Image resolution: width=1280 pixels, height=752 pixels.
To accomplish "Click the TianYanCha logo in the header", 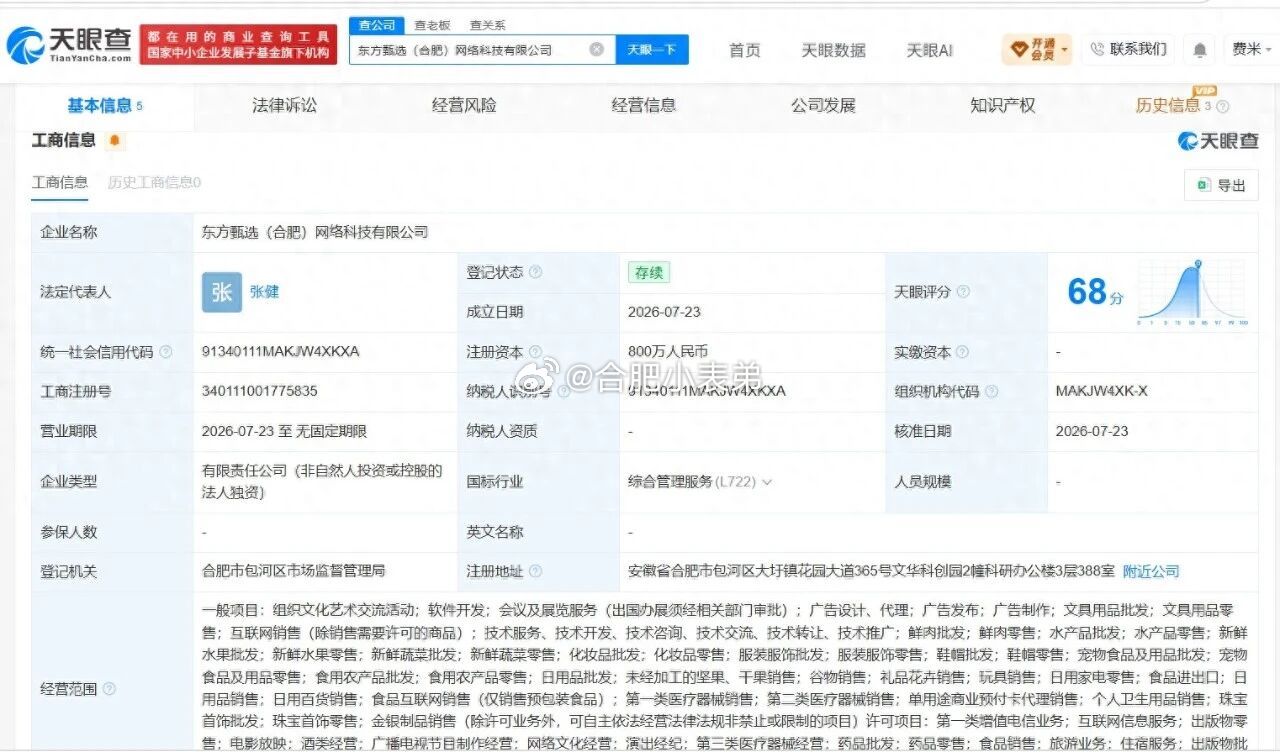I will click(70, 45).
